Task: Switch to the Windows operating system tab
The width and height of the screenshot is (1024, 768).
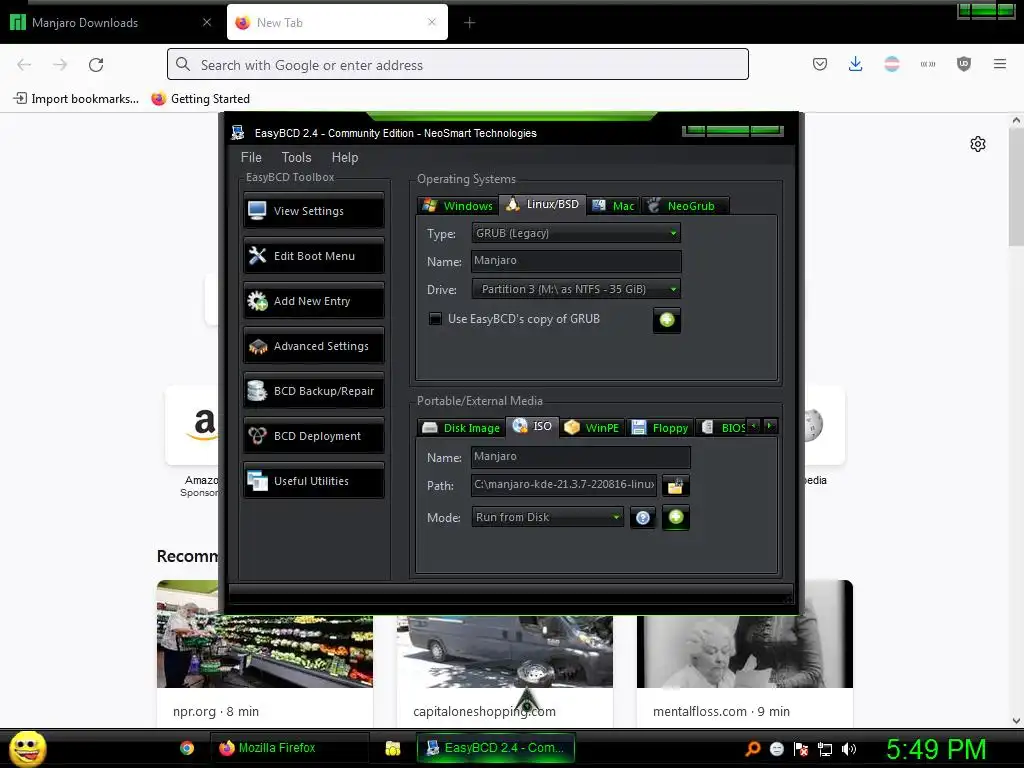Action: pyautogui.click(x=458, y=206)
